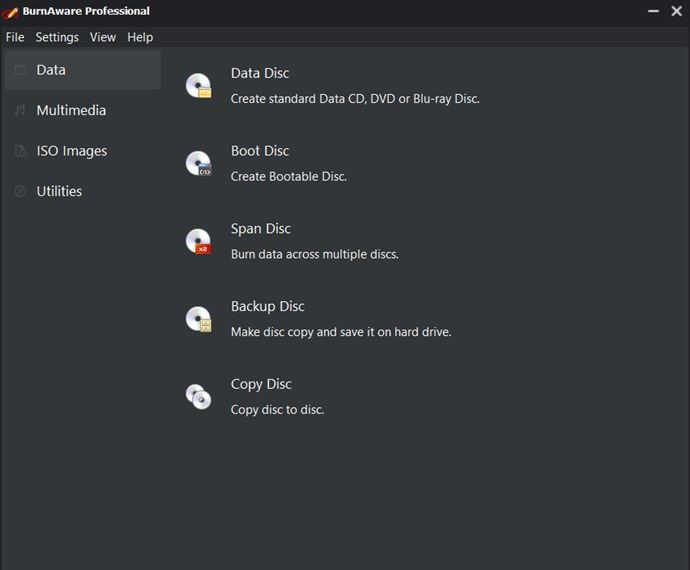Switch to the Multimedia category
Viewport: 690px width, 570px height.
[x=83, y=110]
